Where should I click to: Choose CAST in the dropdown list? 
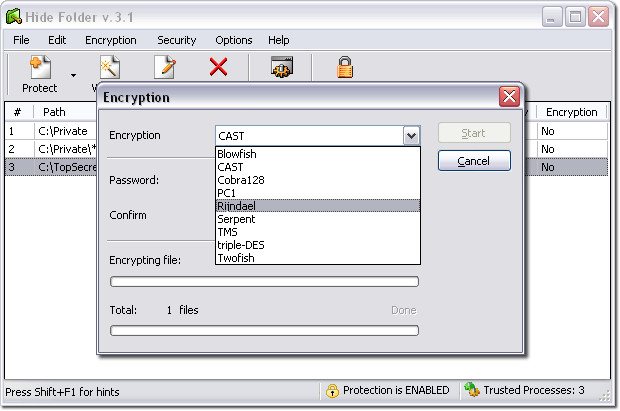pos(318,167)
